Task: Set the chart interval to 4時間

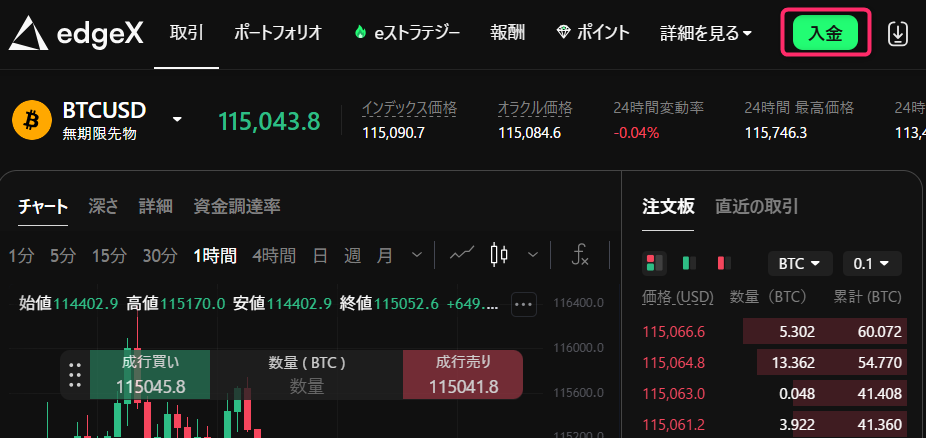Action: point(274,256)
